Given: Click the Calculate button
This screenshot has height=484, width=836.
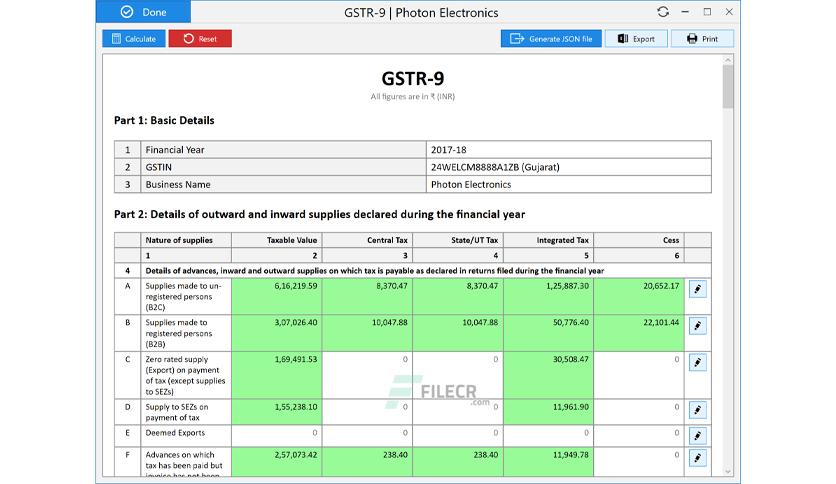Looking at the screenshot, I should (x=134, y=39).
